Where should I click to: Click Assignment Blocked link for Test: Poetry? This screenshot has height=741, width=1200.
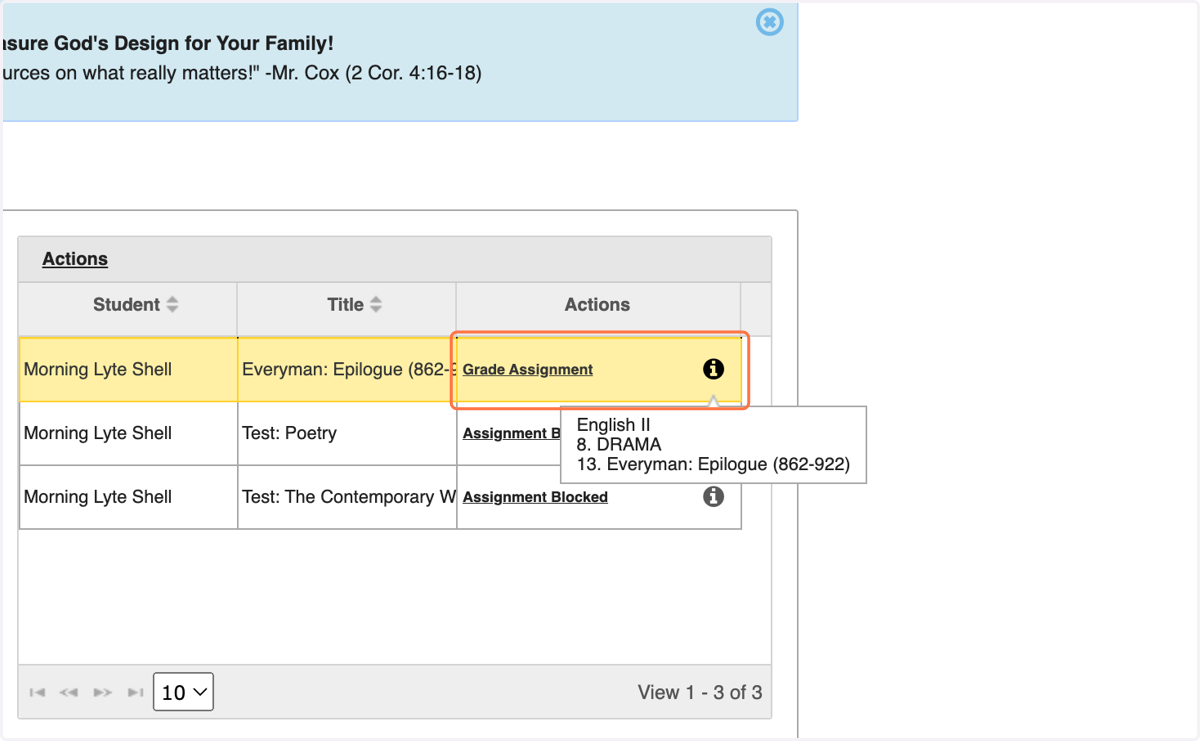pyautogui.click(x=511, y=434)
